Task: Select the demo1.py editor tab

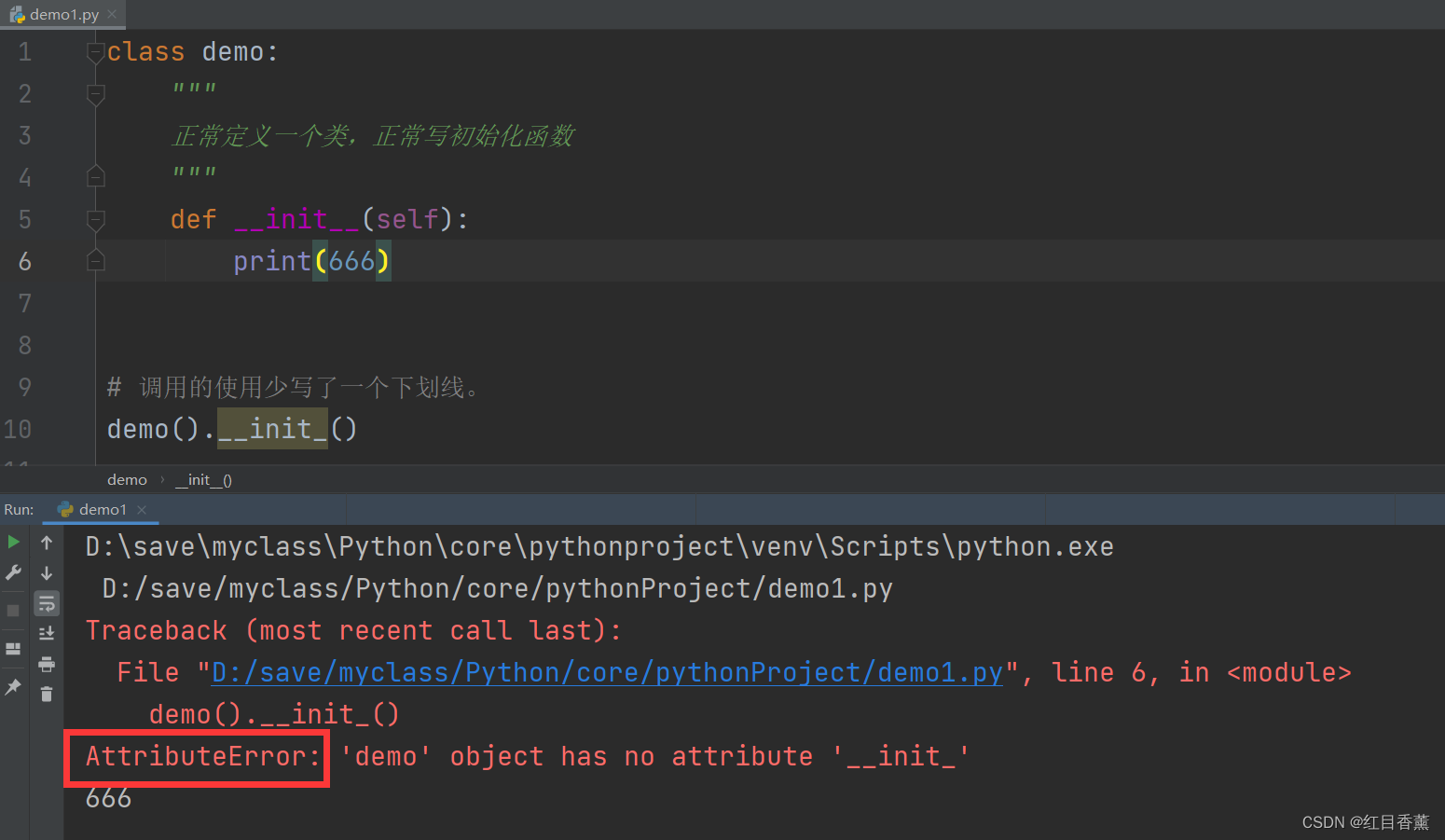Action: point(62,14)
